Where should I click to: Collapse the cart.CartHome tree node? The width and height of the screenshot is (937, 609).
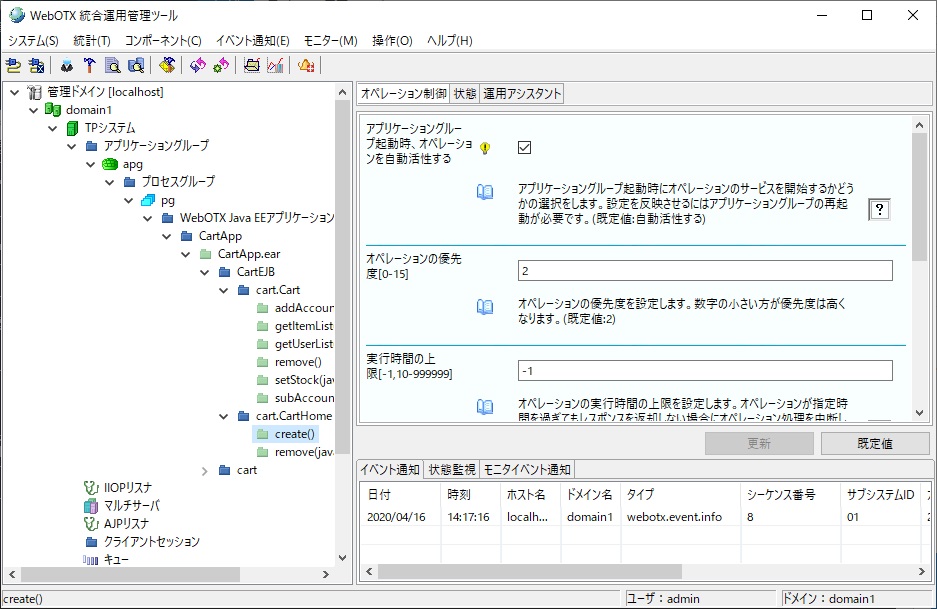click(x=223, y=416)
